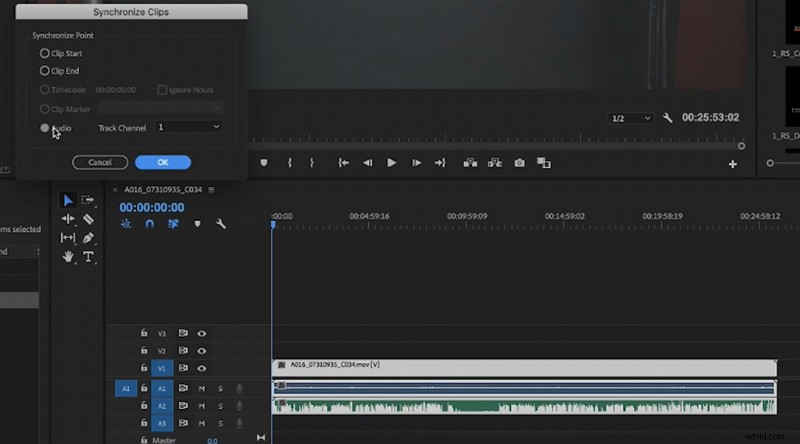Hide V1 track output eye
The image size is (800, 444).
click(x=202, y=368)
